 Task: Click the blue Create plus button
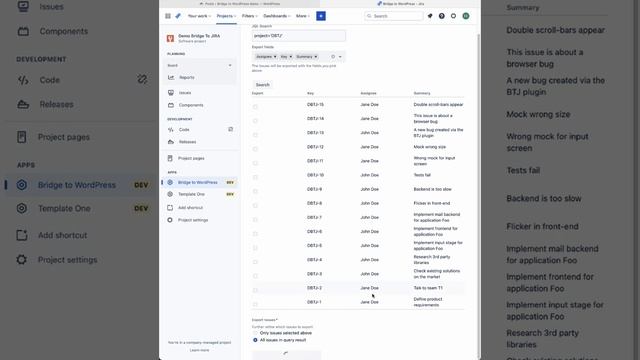pyautogui.click(x=321, y=16)
